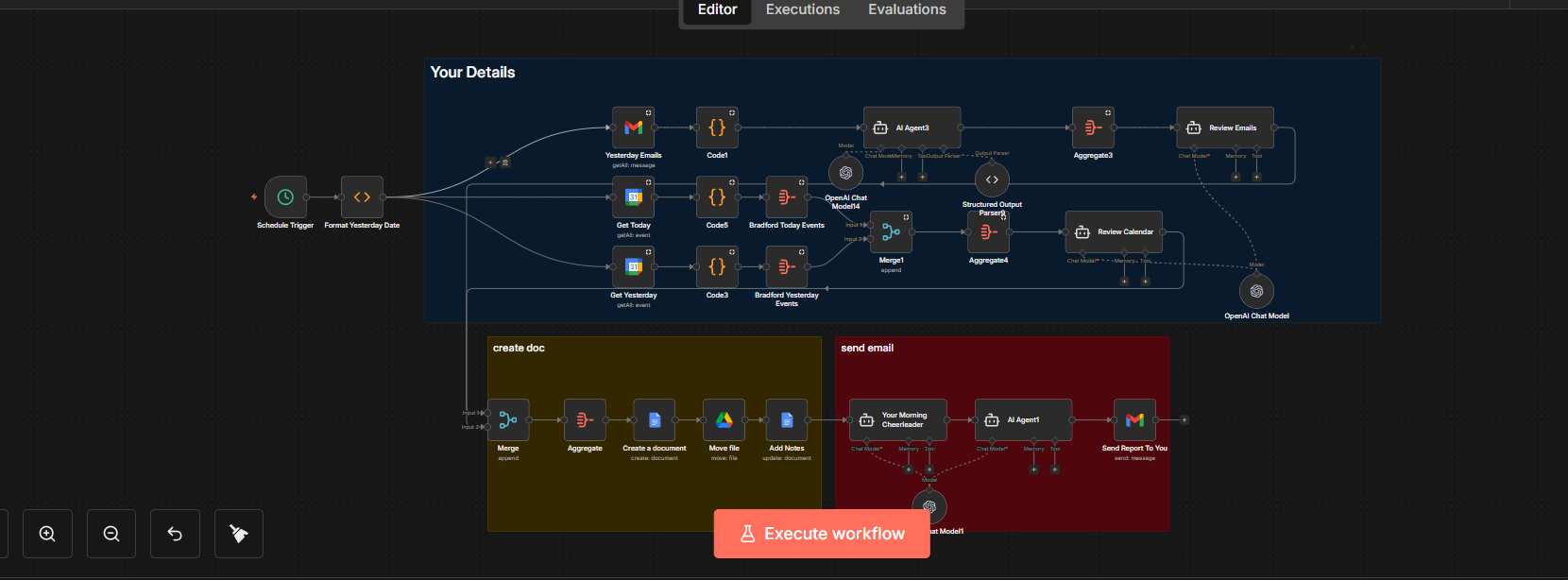Click the zoom out button

pos(111,534)
